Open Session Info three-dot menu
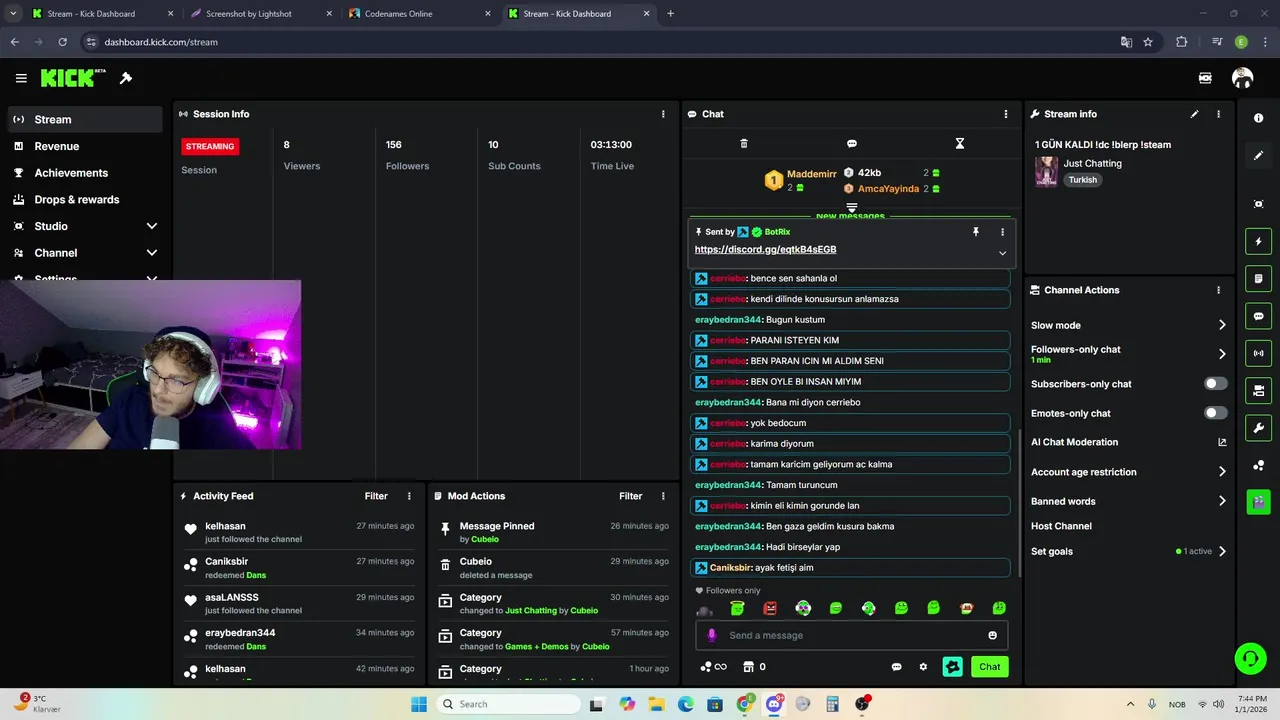 pos(663,114)
